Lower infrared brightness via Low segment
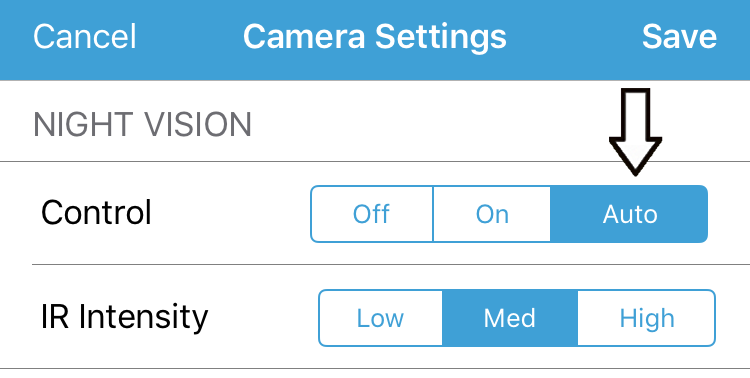Viewport: 750px width, 378px height. pos(380,318)
